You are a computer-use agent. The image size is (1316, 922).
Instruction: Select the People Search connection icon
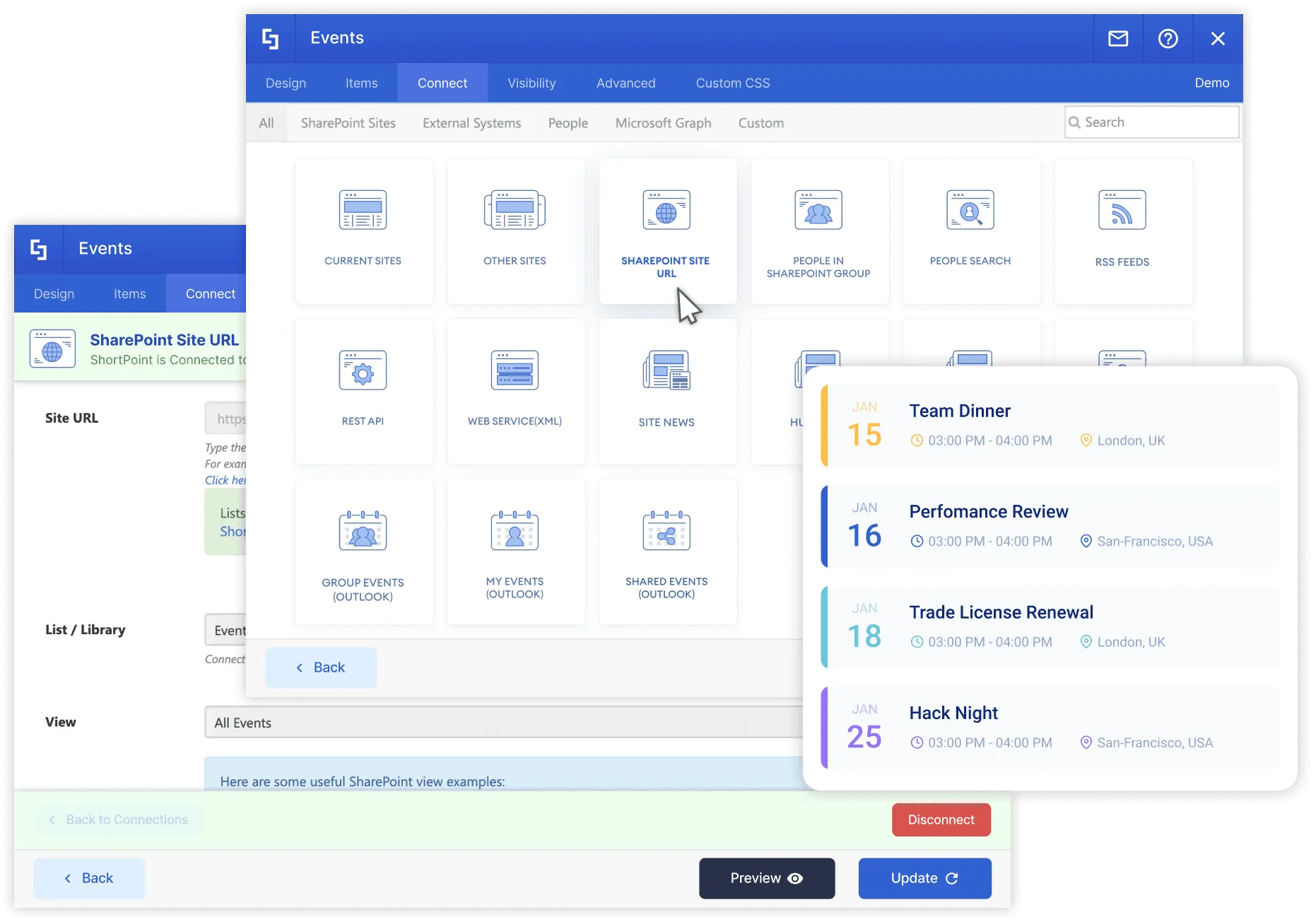(970, 210)
